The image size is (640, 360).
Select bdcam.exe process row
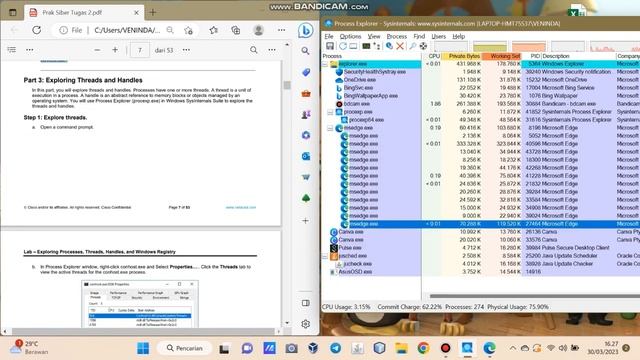(480, 104)
